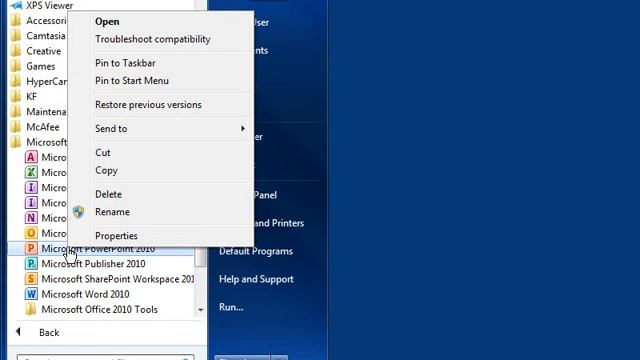Click the McAfee folder label
Screen dimensions: 640x360
coord(42,127)
